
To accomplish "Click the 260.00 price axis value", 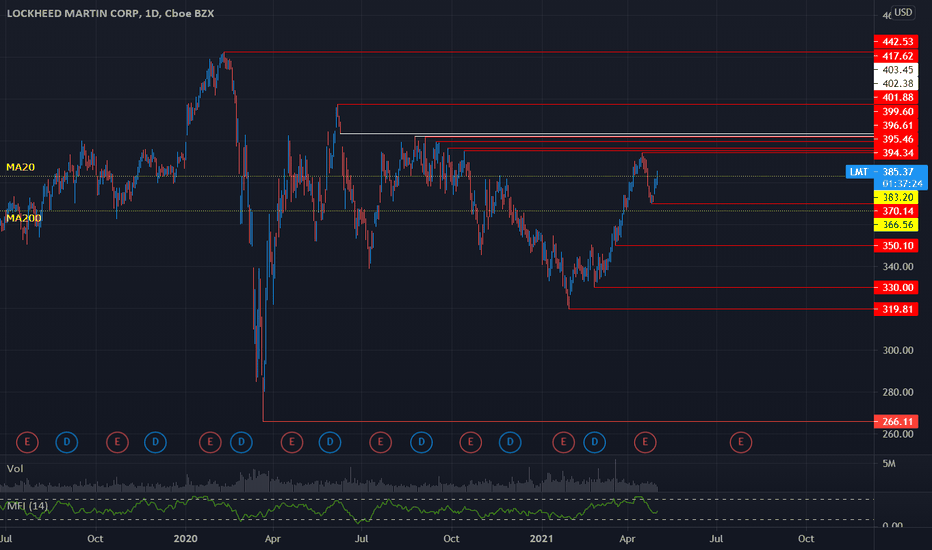I will 898,434.
